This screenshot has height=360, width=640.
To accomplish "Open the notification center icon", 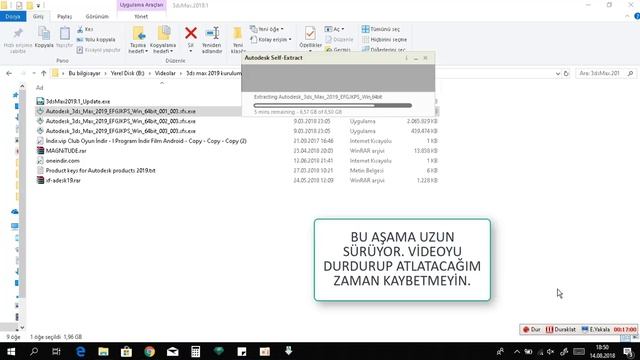I will coord(629,352).
